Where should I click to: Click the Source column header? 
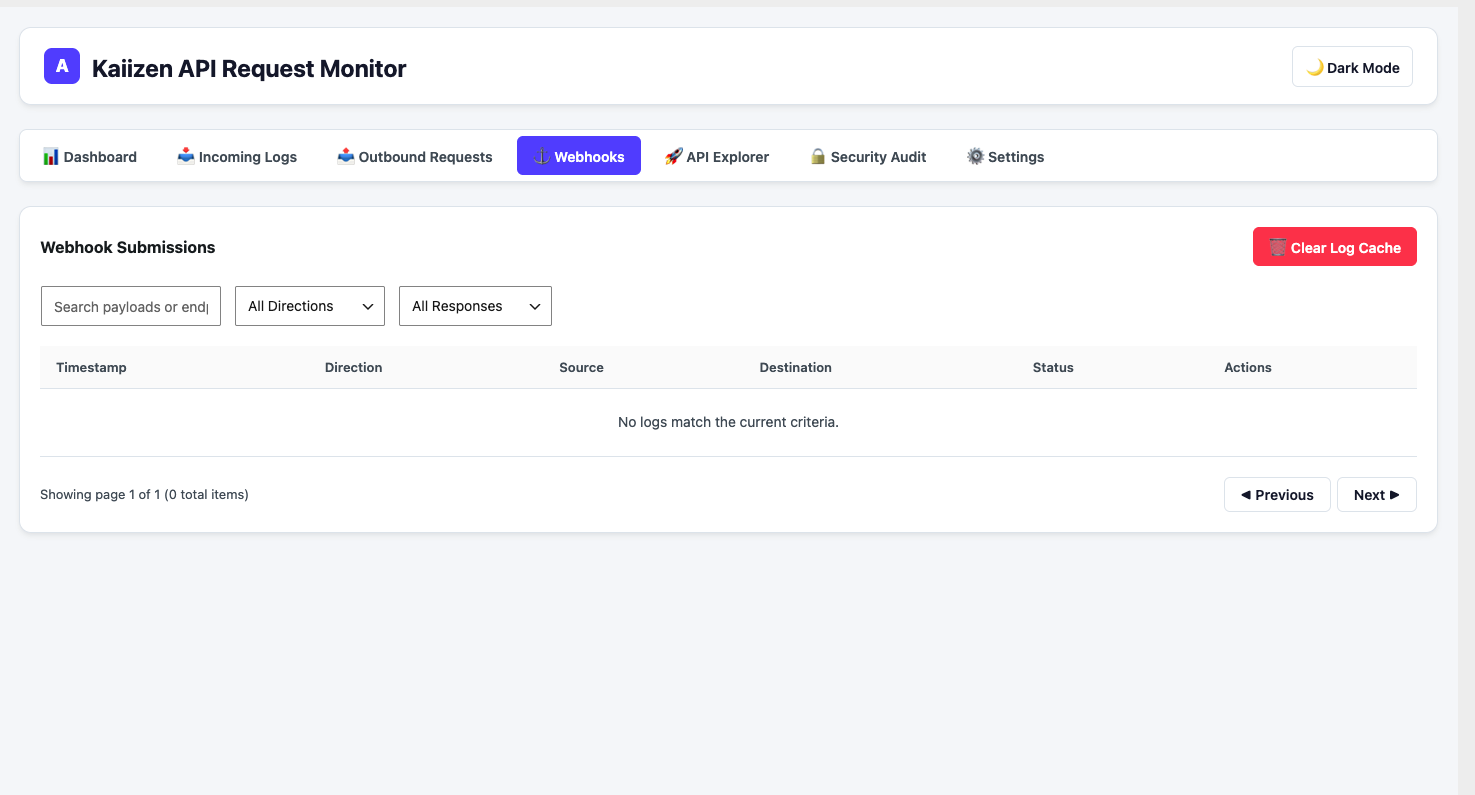(582, 367)
